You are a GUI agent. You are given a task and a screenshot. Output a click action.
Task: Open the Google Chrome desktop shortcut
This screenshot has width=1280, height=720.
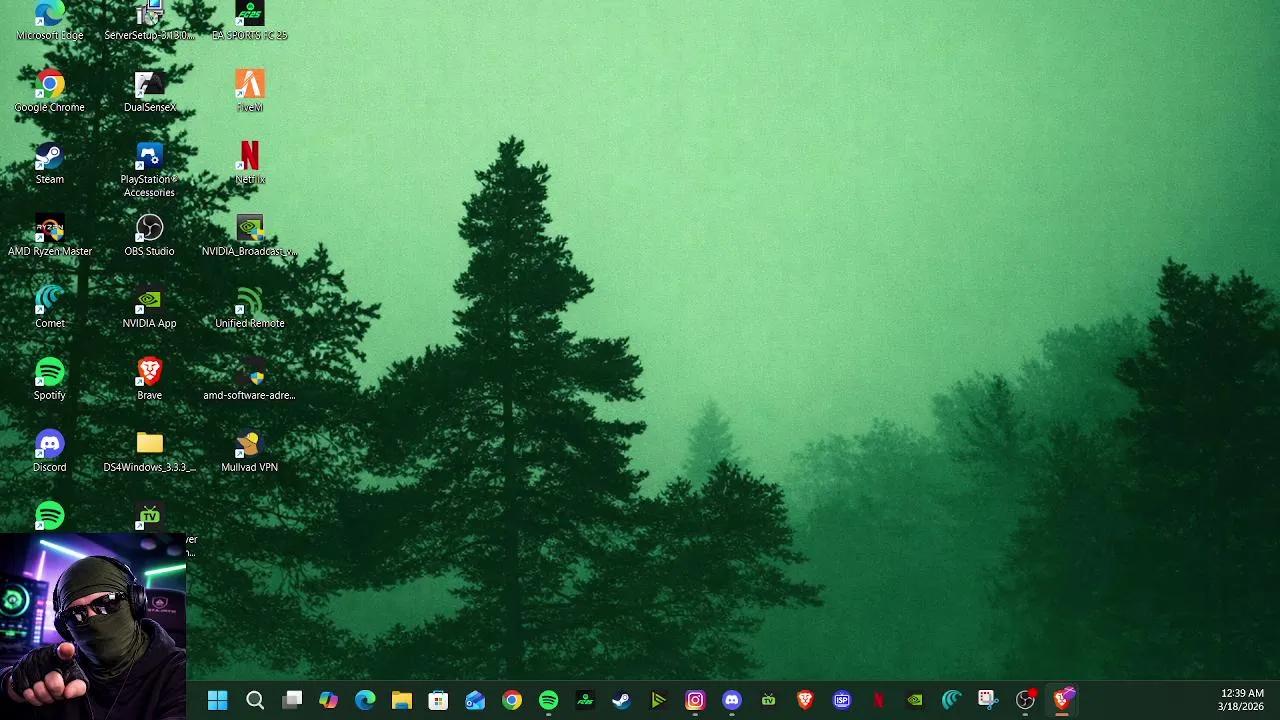pos(50,91)
